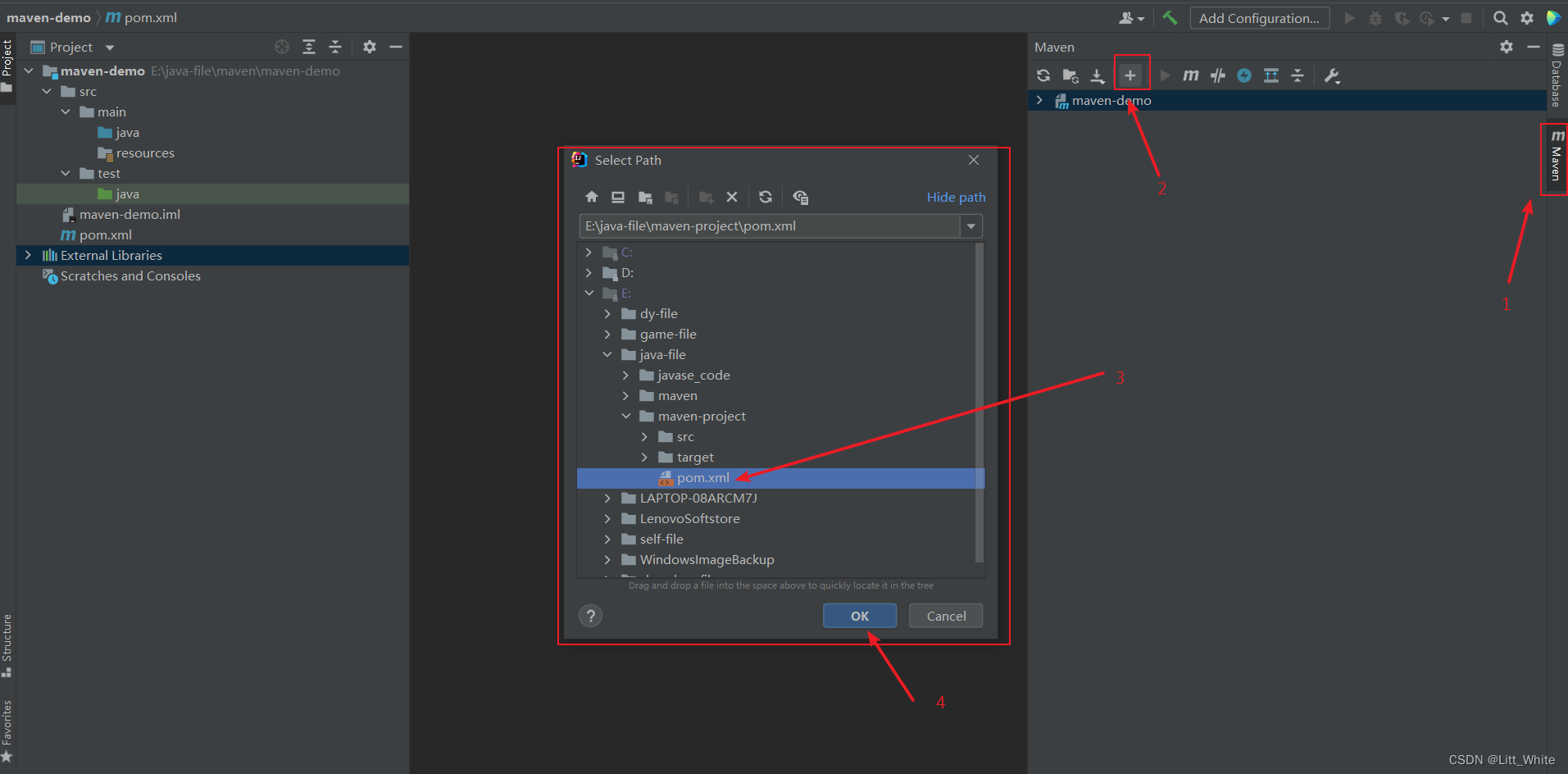Collapse the java-file folder in dialog
This screenshot has width=1568, height=774.
pos(607,354)
